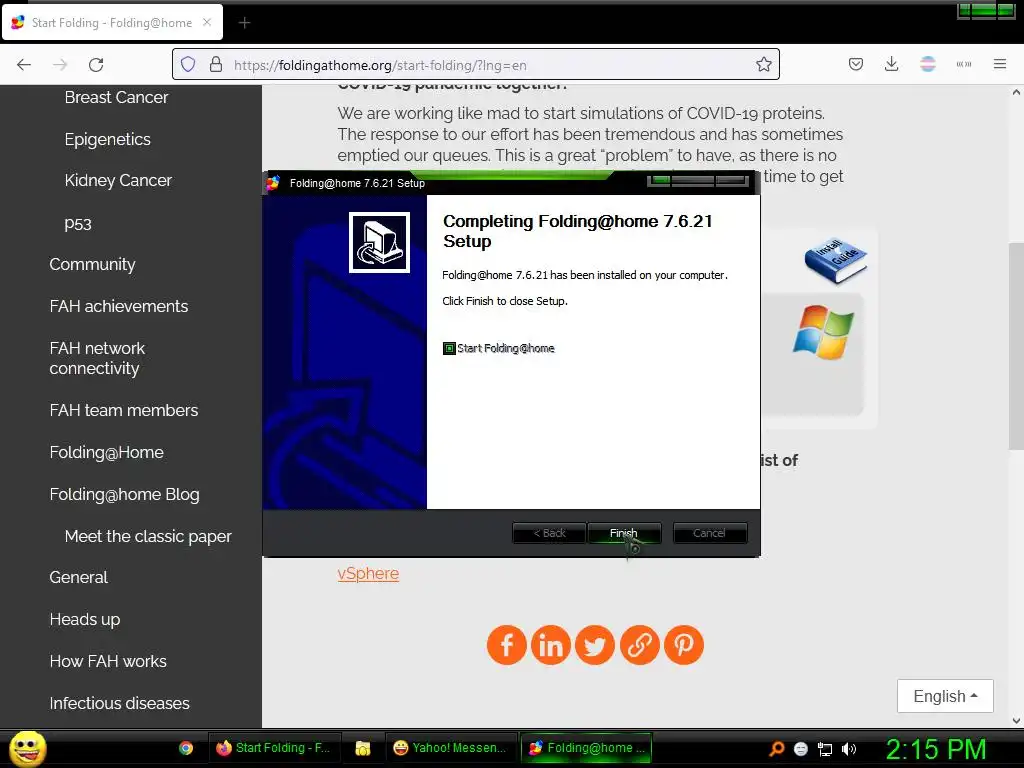Share on Pinterest icon

tap(684, 645)
